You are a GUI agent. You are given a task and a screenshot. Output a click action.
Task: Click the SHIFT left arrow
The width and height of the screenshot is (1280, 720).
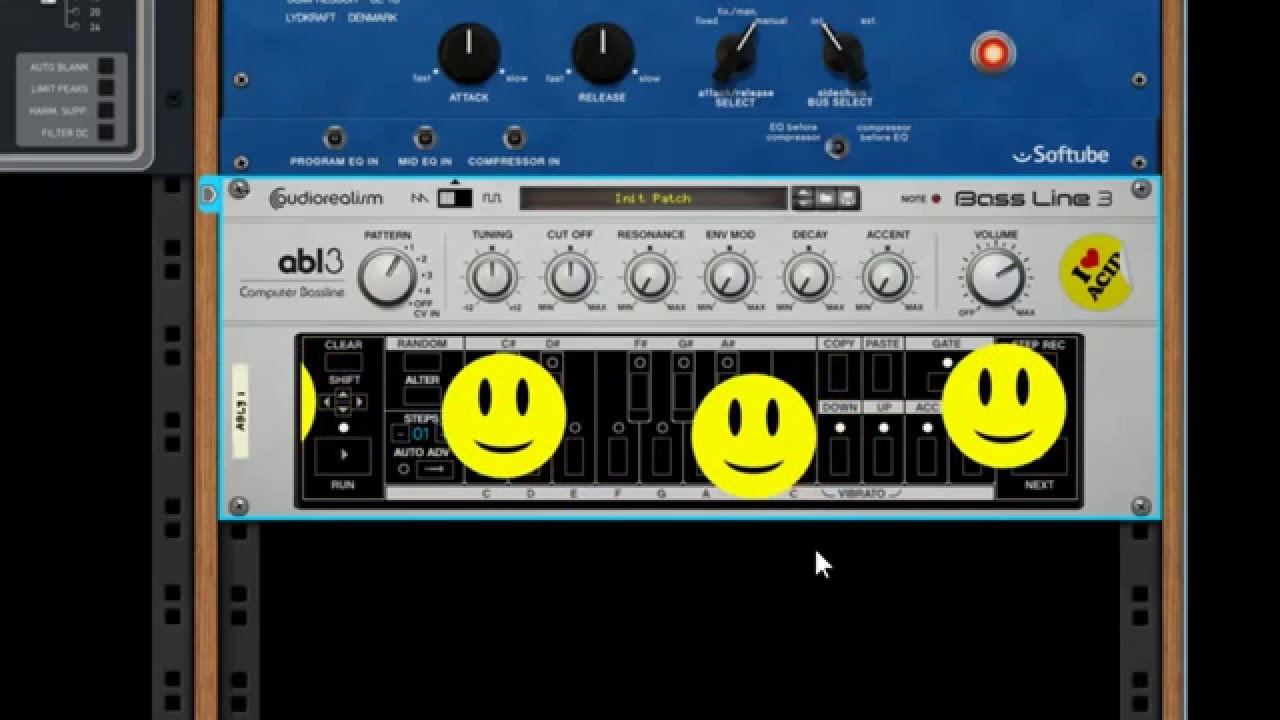[x=327, y=402]
